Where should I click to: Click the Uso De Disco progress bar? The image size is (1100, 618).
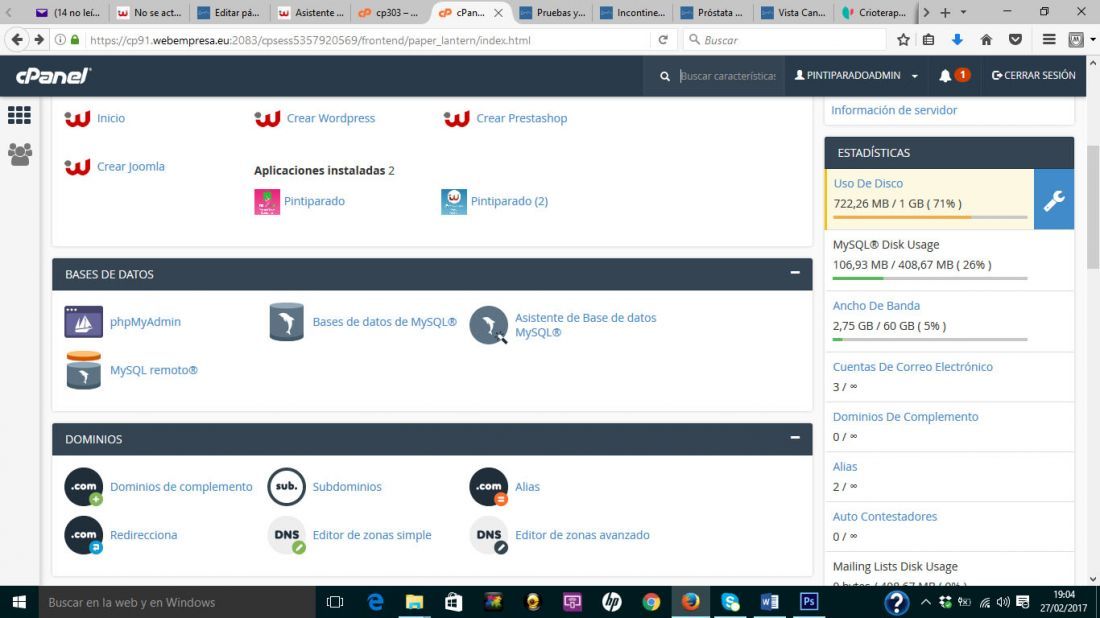click(930, 217)
